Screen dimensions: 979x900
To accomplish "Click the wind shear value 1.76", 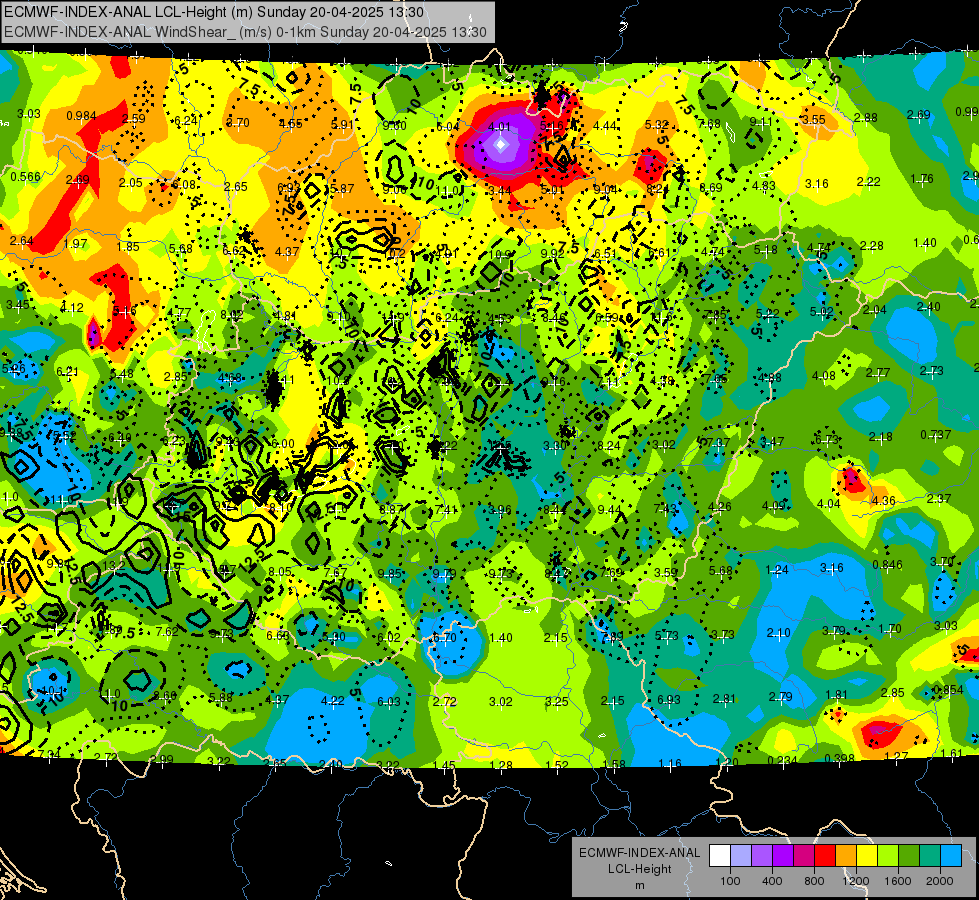I will click(922, 179).
